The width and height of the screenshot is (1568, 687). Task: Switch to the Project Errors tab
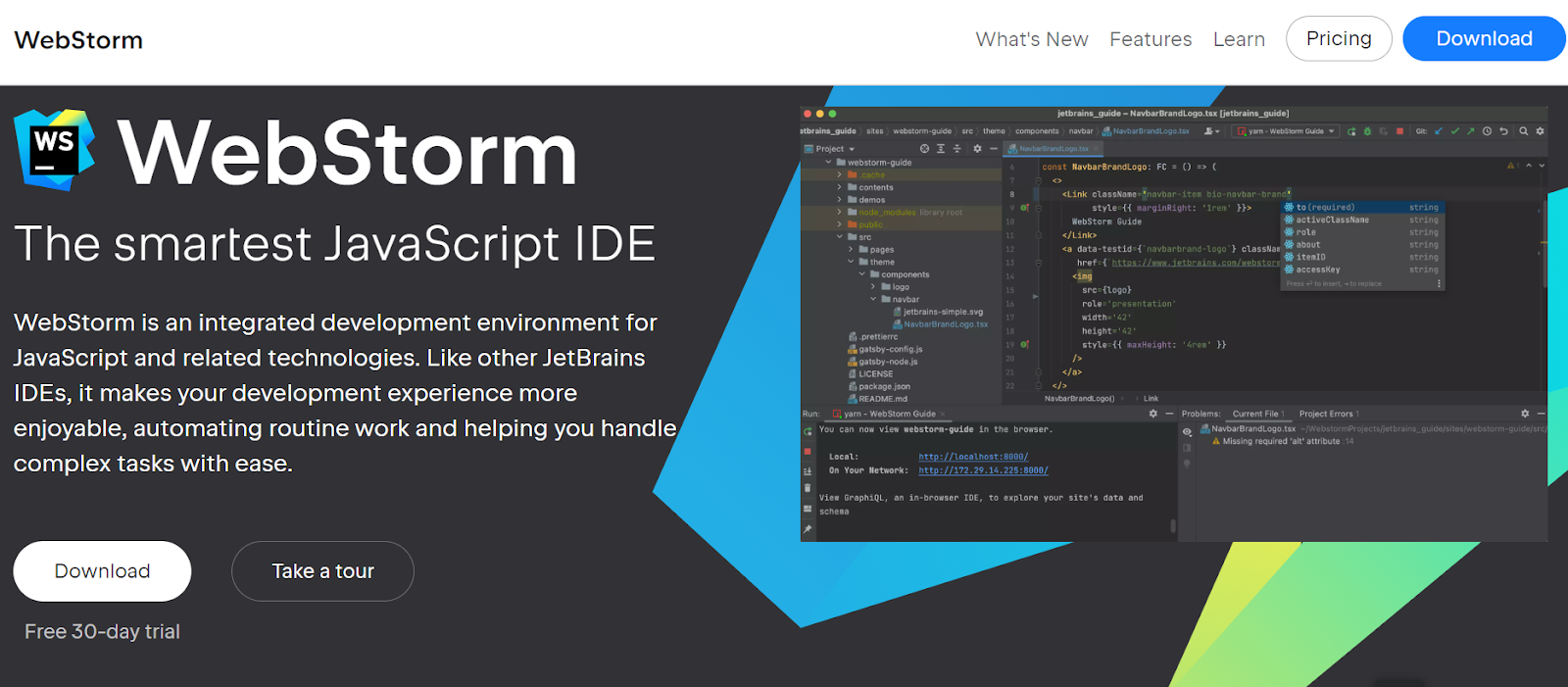point(1327,414)
